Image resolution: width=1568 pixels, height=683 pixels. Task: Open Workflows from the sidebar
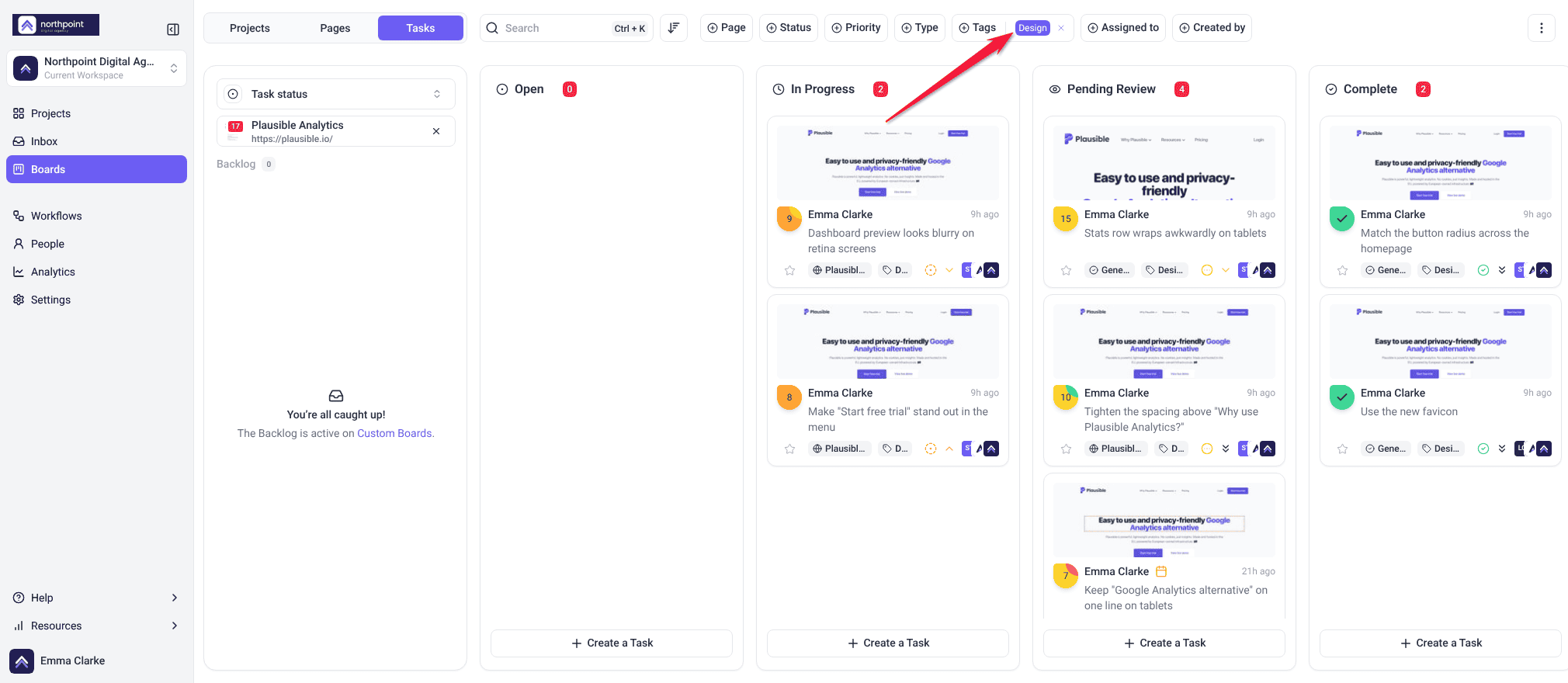pos(96,216)
